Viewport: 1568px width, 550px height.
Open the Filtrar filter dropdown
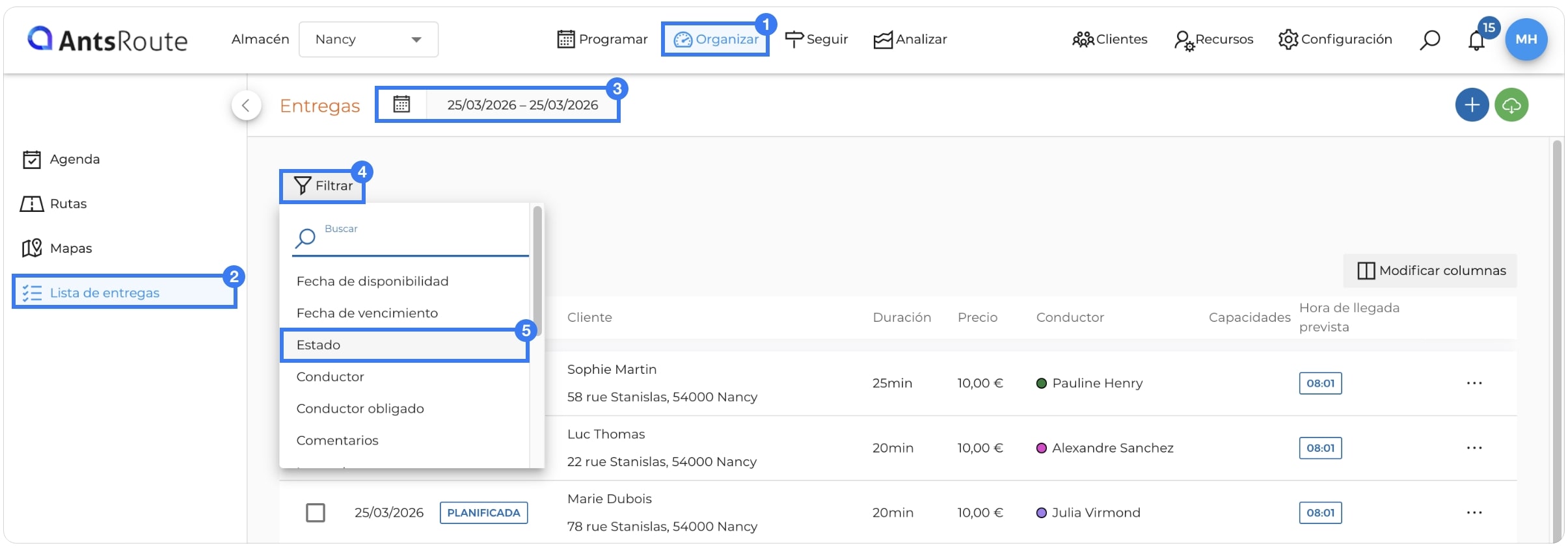323,186
